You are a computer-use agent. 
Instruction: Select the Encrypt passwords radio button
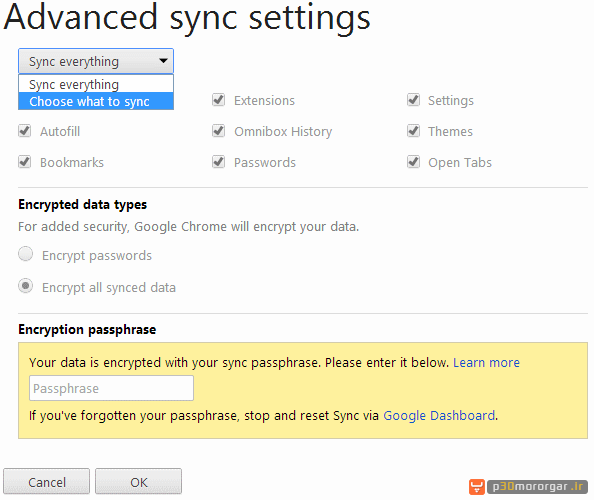tap(26, 254)
